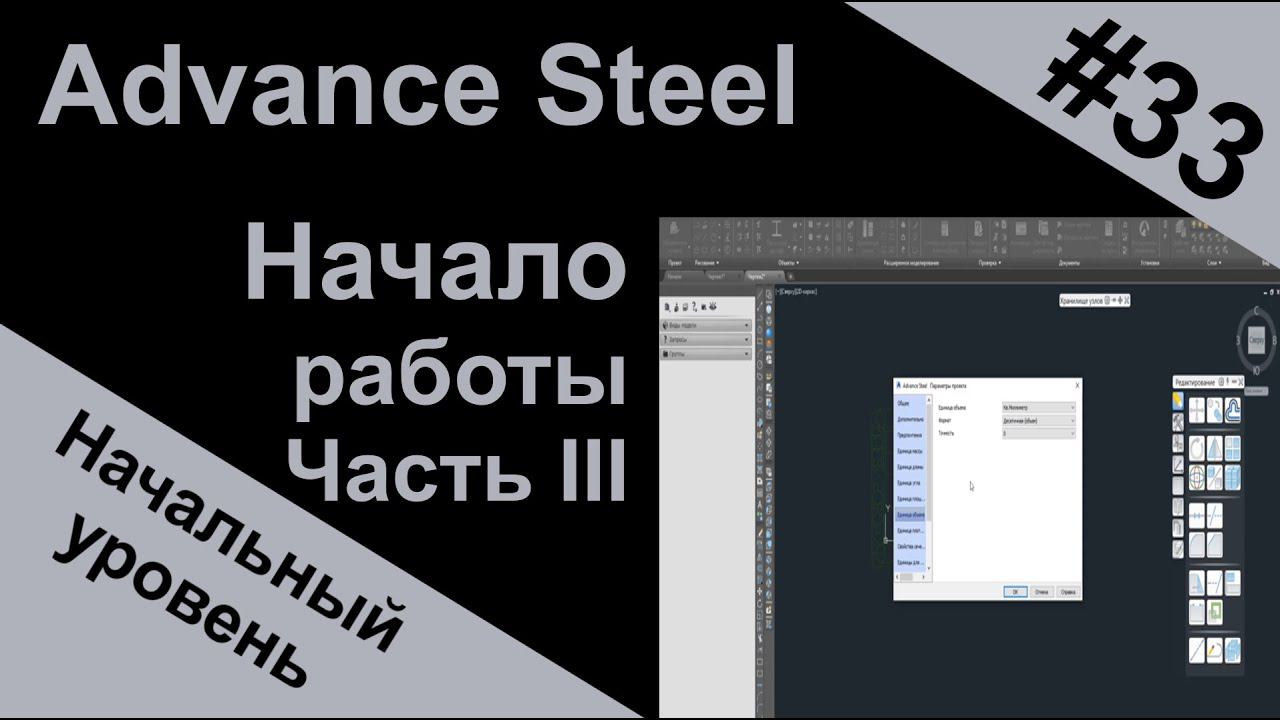This screenshot has height=720, width=1280.
Task: Select the yellow top category tab in Редактирование palette
Action: [1178, 399]
